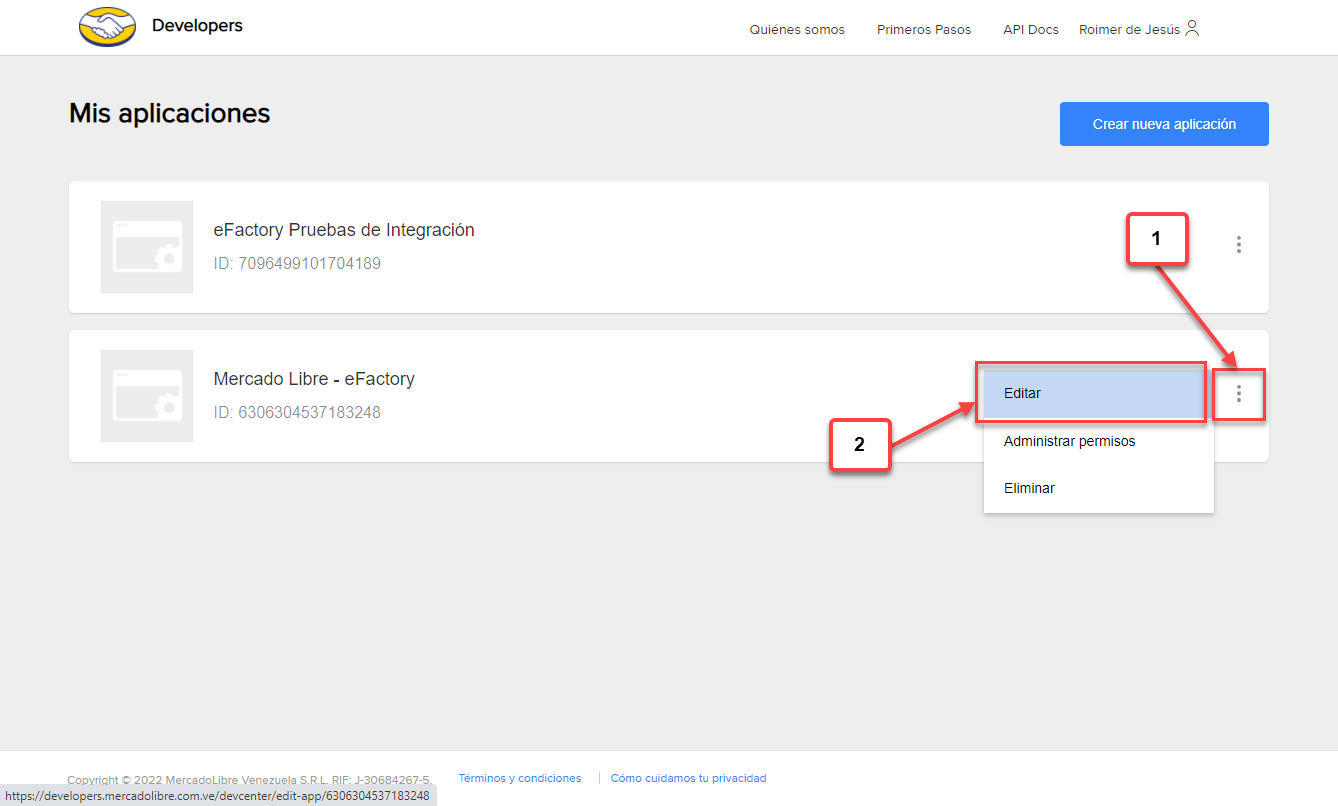Click the Mis aplicaciones heading
Screen dimensions: 1338x806
click(x=170, y=113)
